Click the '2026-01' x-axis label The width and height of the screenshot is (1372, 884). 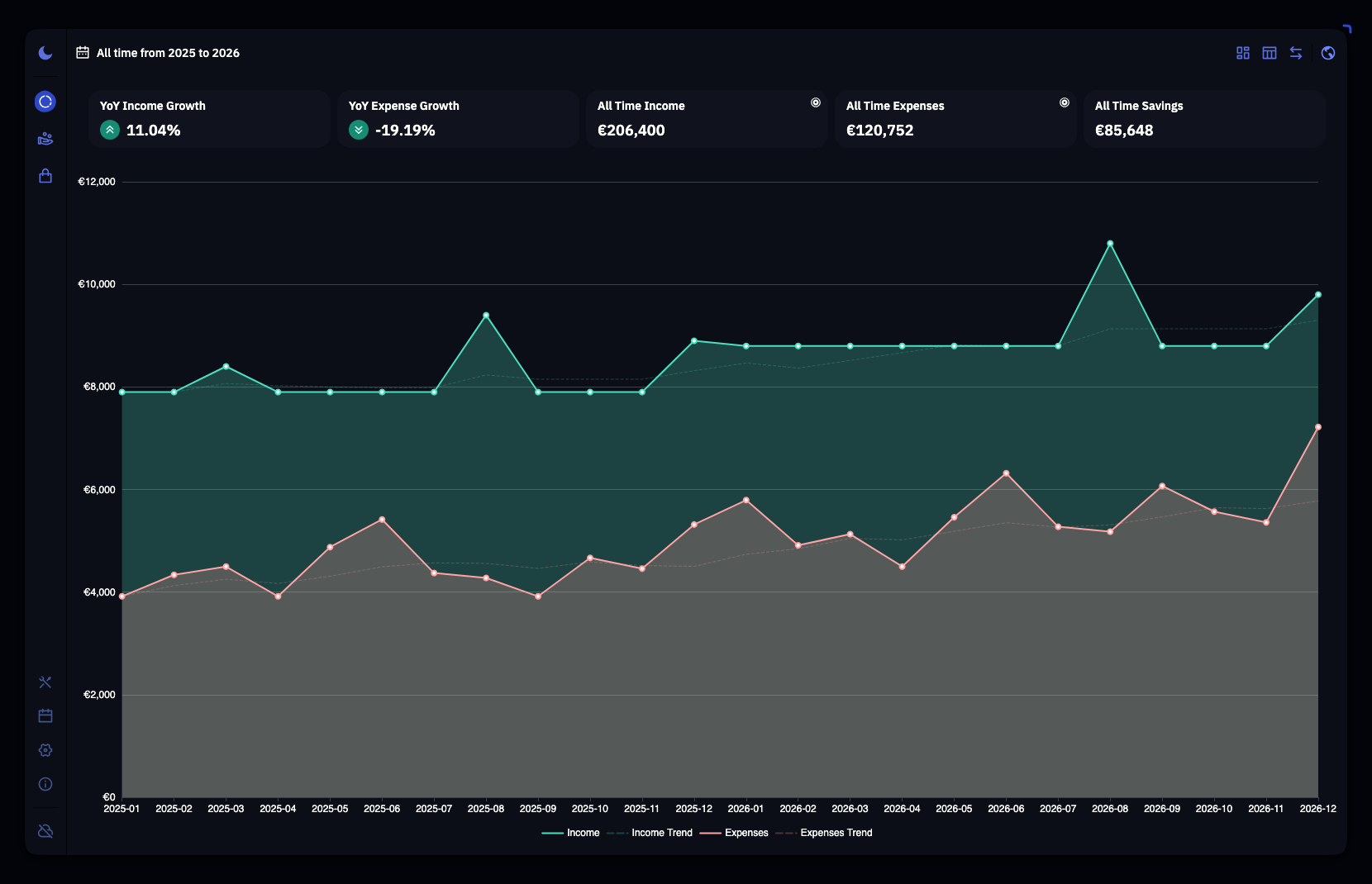[746, 809]
